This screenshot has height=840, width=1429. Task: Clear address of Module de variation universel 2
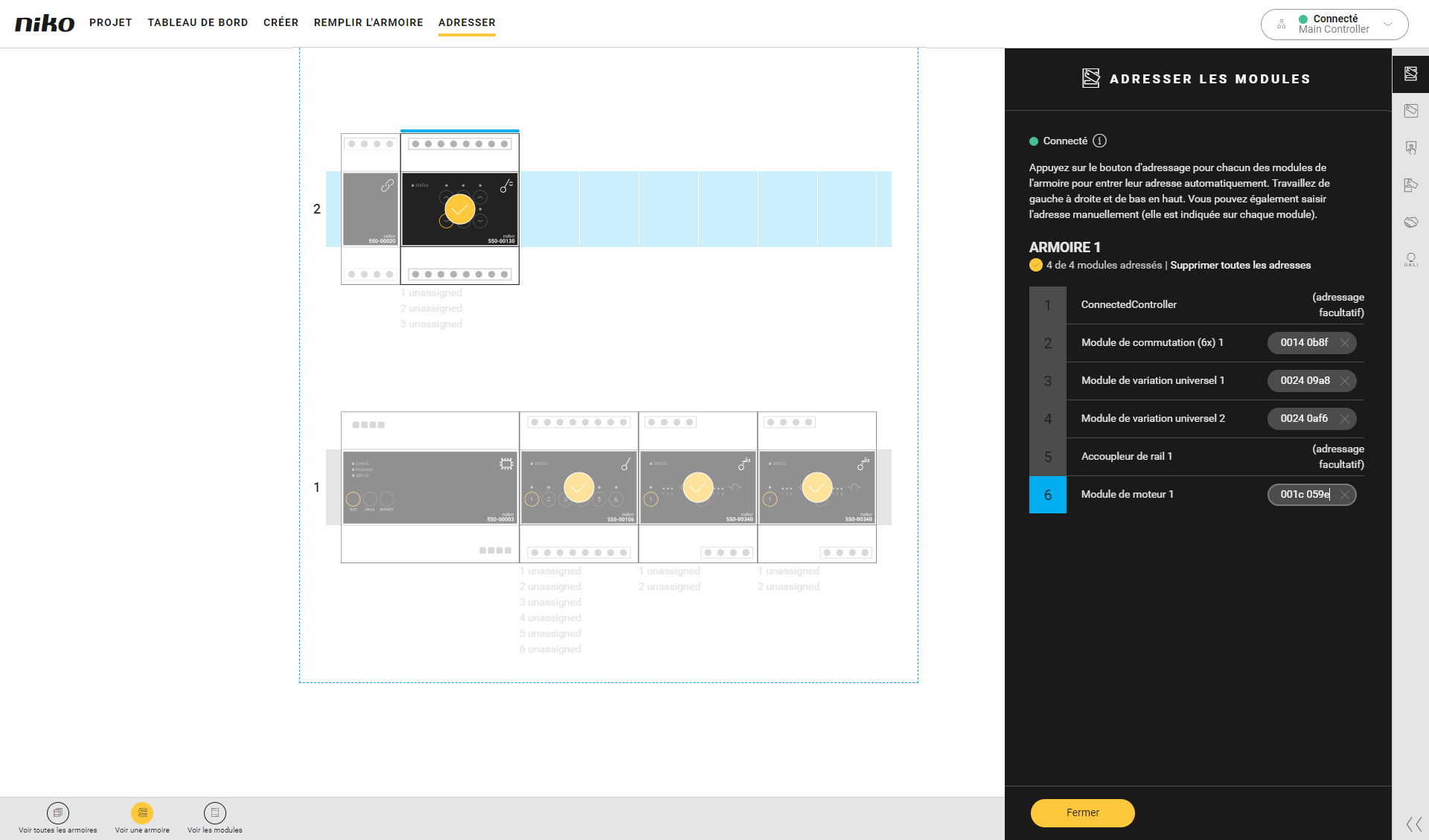(1344, 419)
